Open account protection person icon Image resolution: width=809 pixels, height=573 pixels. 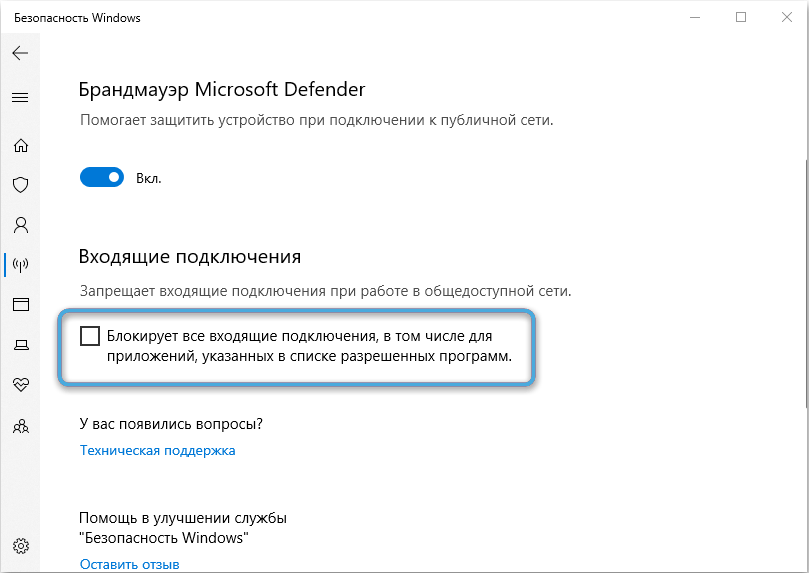click(20, 225)
